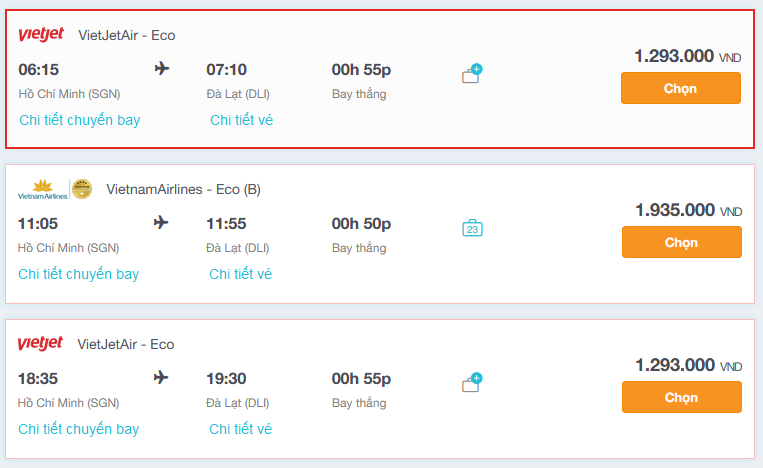Click the airplane icon on the 18:35 flight

pyautogui.click(x=161, y=377)
